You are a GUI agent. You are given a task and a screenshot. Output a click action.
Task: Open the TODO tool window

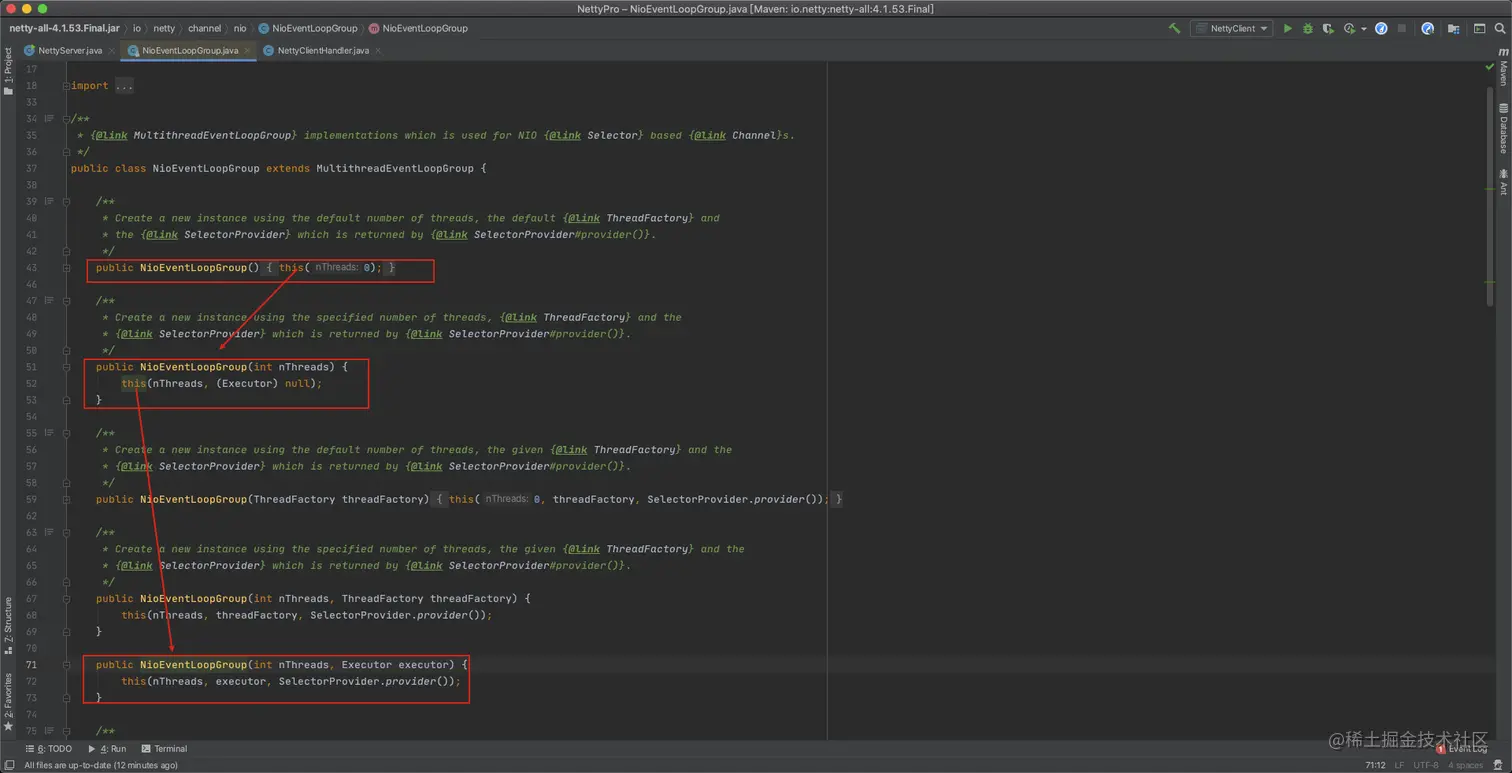(x=49, y=749)
